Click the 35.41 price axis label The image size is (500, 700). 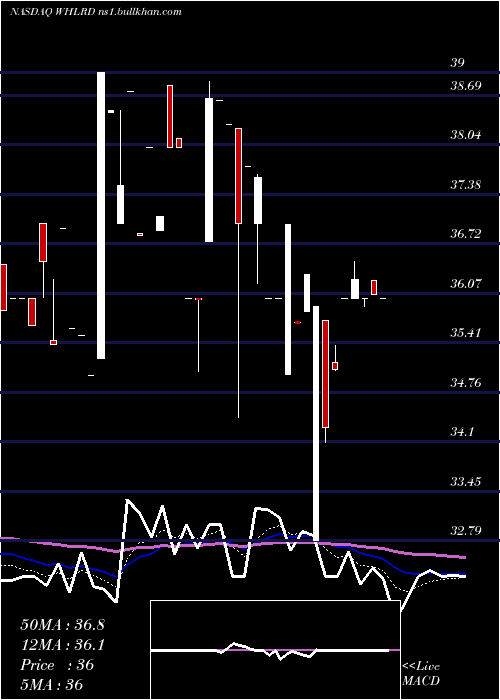click(466, 333)
